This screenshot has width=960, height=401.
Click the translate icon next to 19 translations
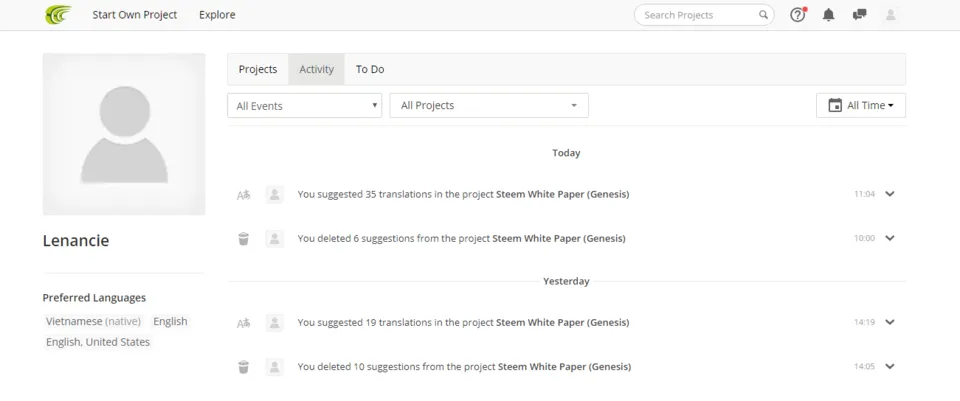coord(244,323)
